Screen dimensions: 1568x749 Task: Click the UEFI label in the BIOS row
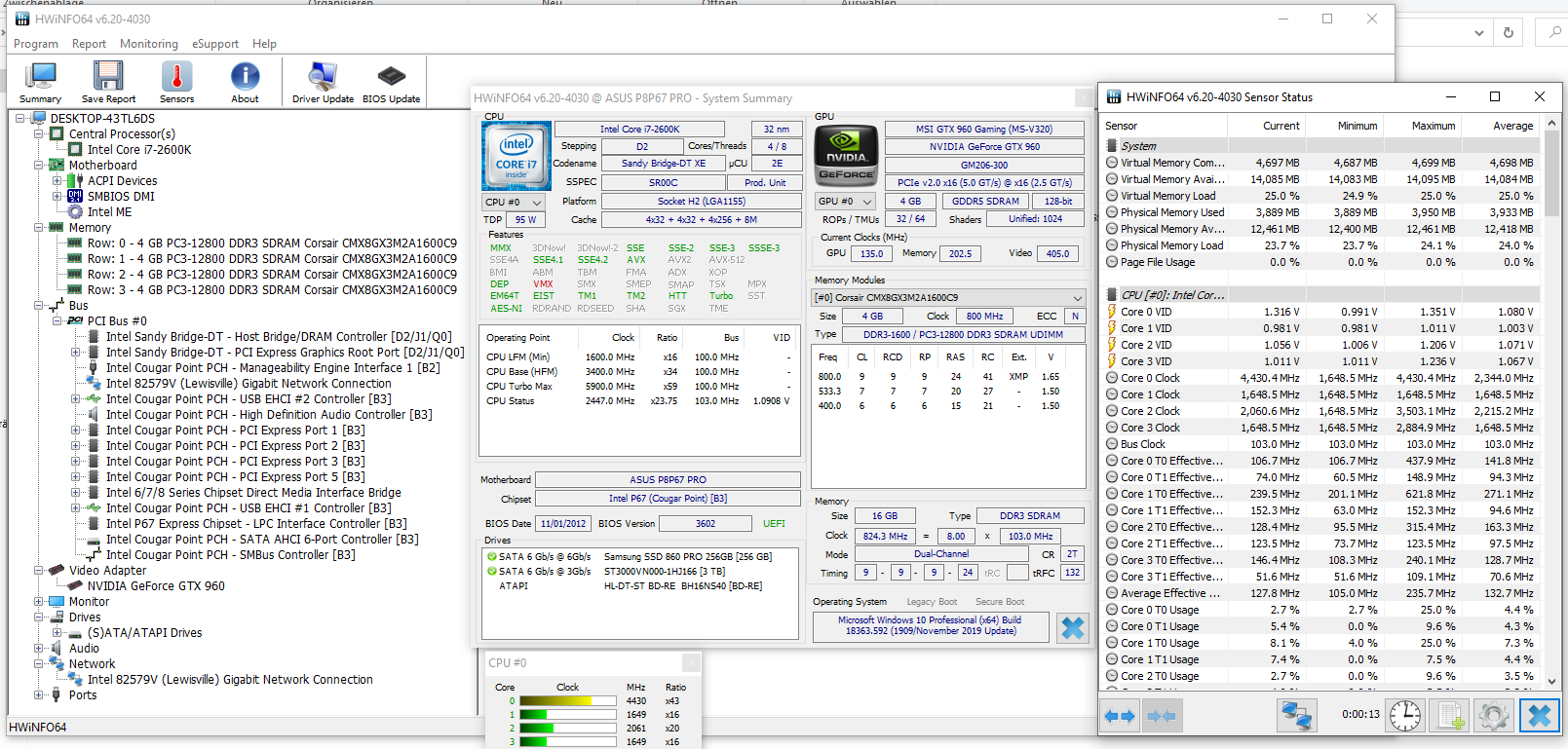pyautogui.click(x=774, y=524)
